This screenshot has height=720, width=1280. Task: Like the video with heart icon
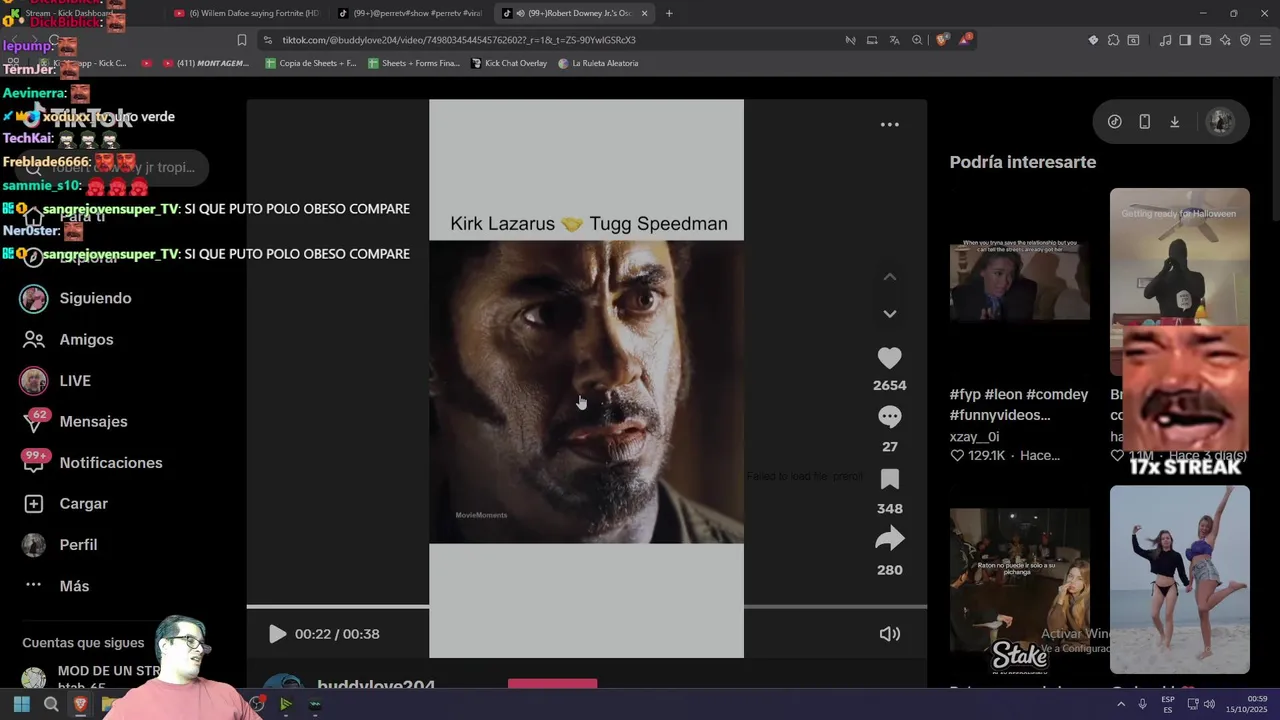pos(889,358)
